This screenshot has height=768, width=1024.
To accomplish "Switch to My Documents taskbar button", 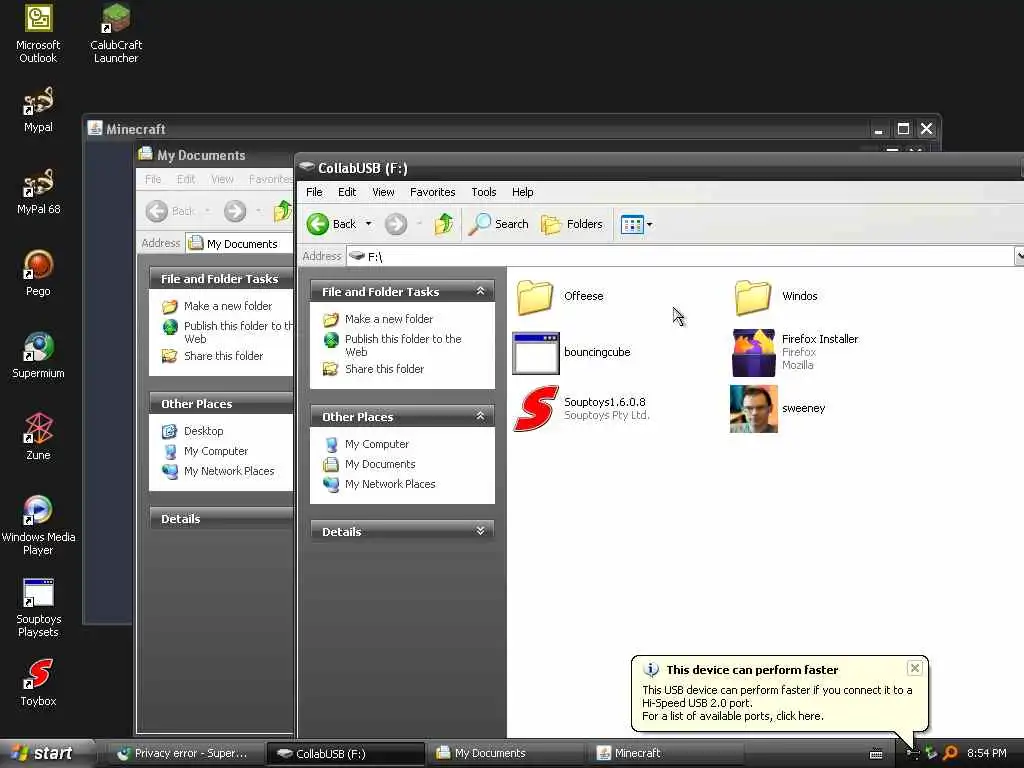I will click(x=506, y=754).
